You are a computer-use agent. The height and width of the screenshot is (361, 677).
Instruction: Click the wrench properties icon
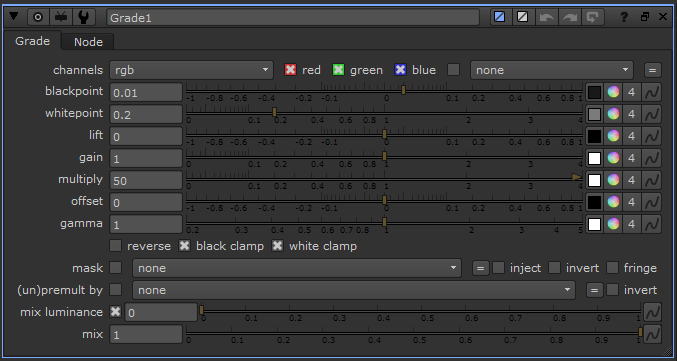click(84, 17)
